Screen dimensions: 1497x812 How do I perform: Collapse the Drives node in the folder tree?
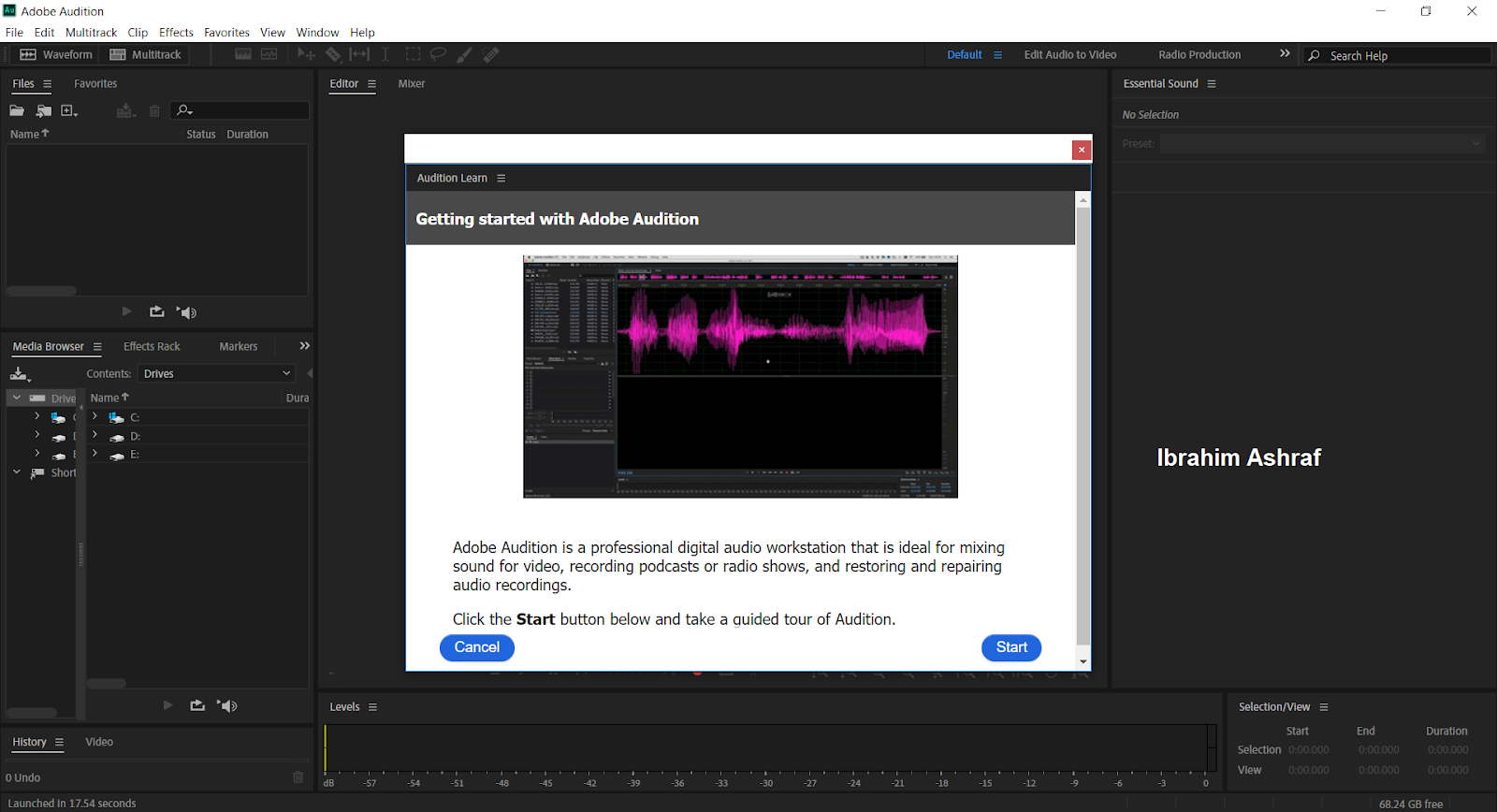pyautogui.click(x=17, y=398)
